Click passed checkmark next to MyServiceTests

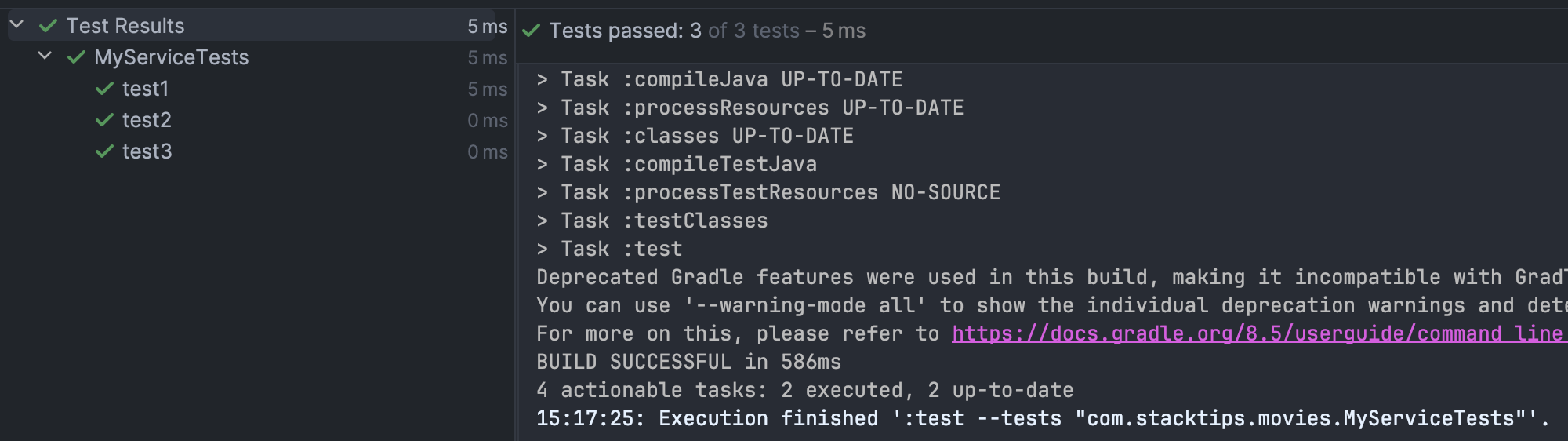click(x=76, y=57)
